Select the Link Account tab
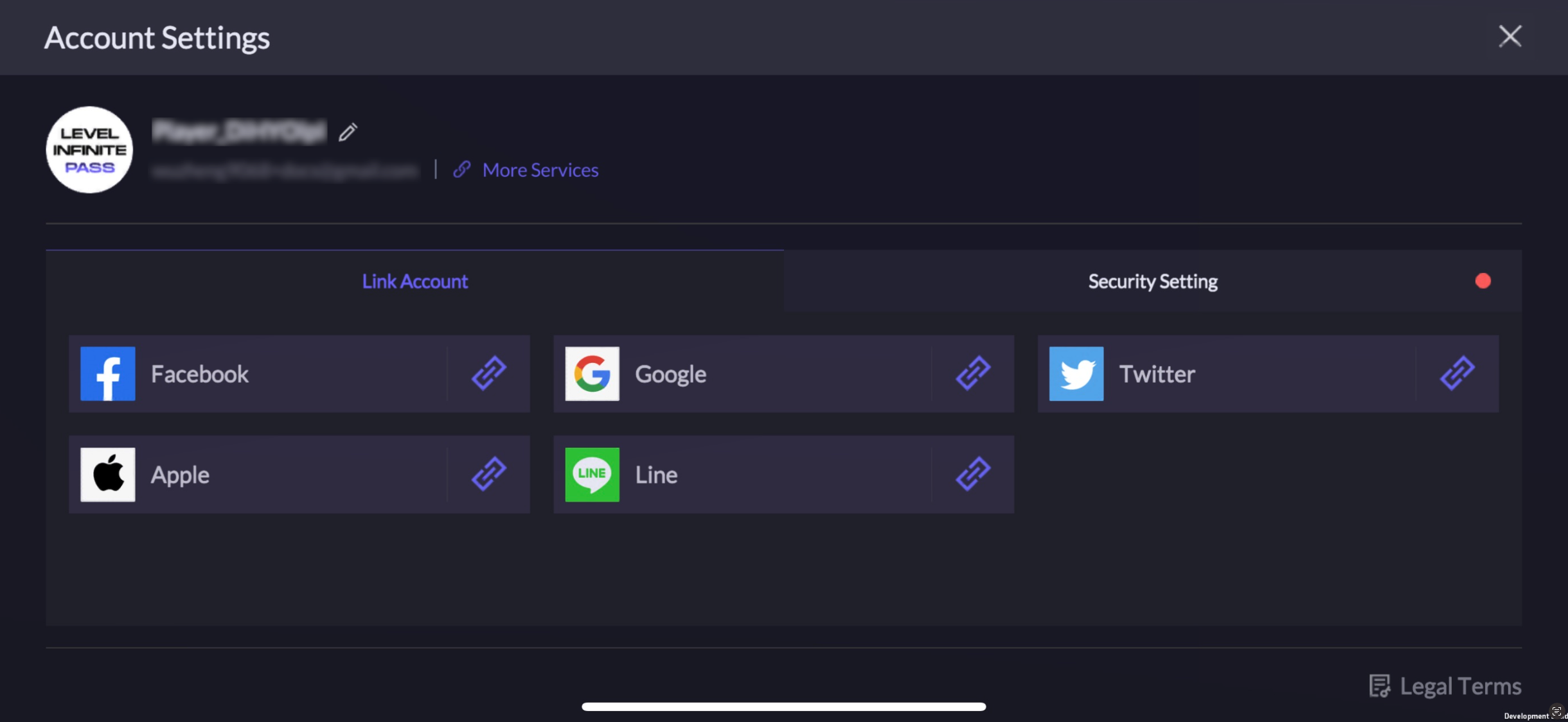 pyautogui.click(x=414, y=281)
